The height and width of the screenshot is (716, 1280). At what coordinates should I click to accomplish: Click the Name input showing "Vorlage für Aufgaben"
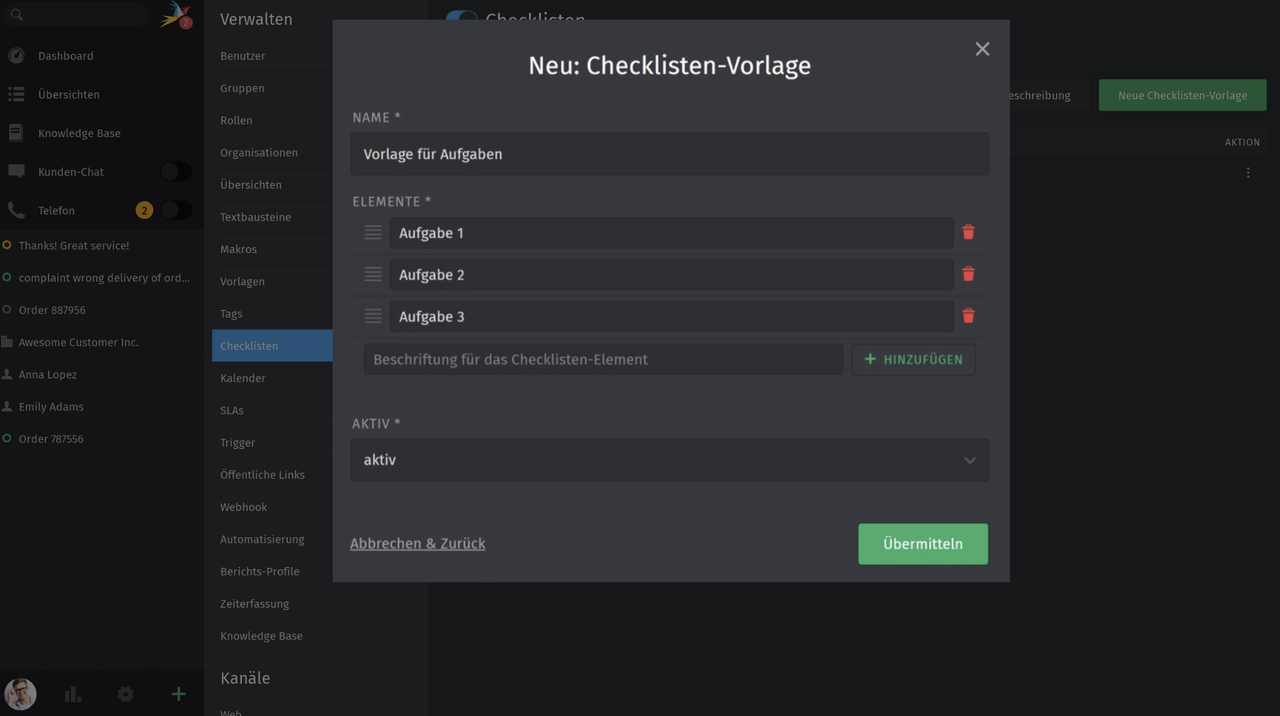coord(669,153)
